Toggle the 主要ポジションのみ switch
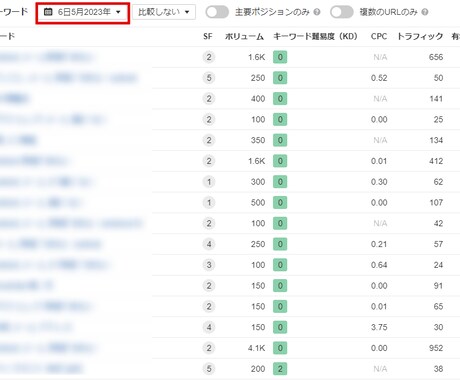The width and height of the screenshot is (460, 380). (x=217, y=12)
